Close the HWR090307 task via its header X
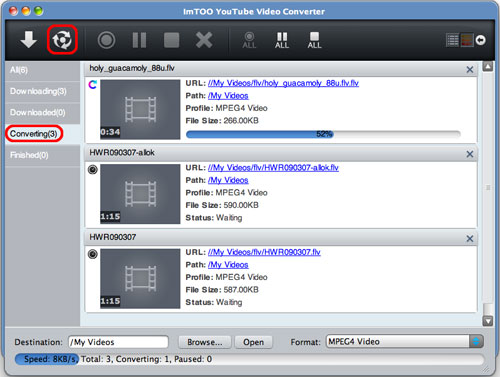 click(470, 239)
